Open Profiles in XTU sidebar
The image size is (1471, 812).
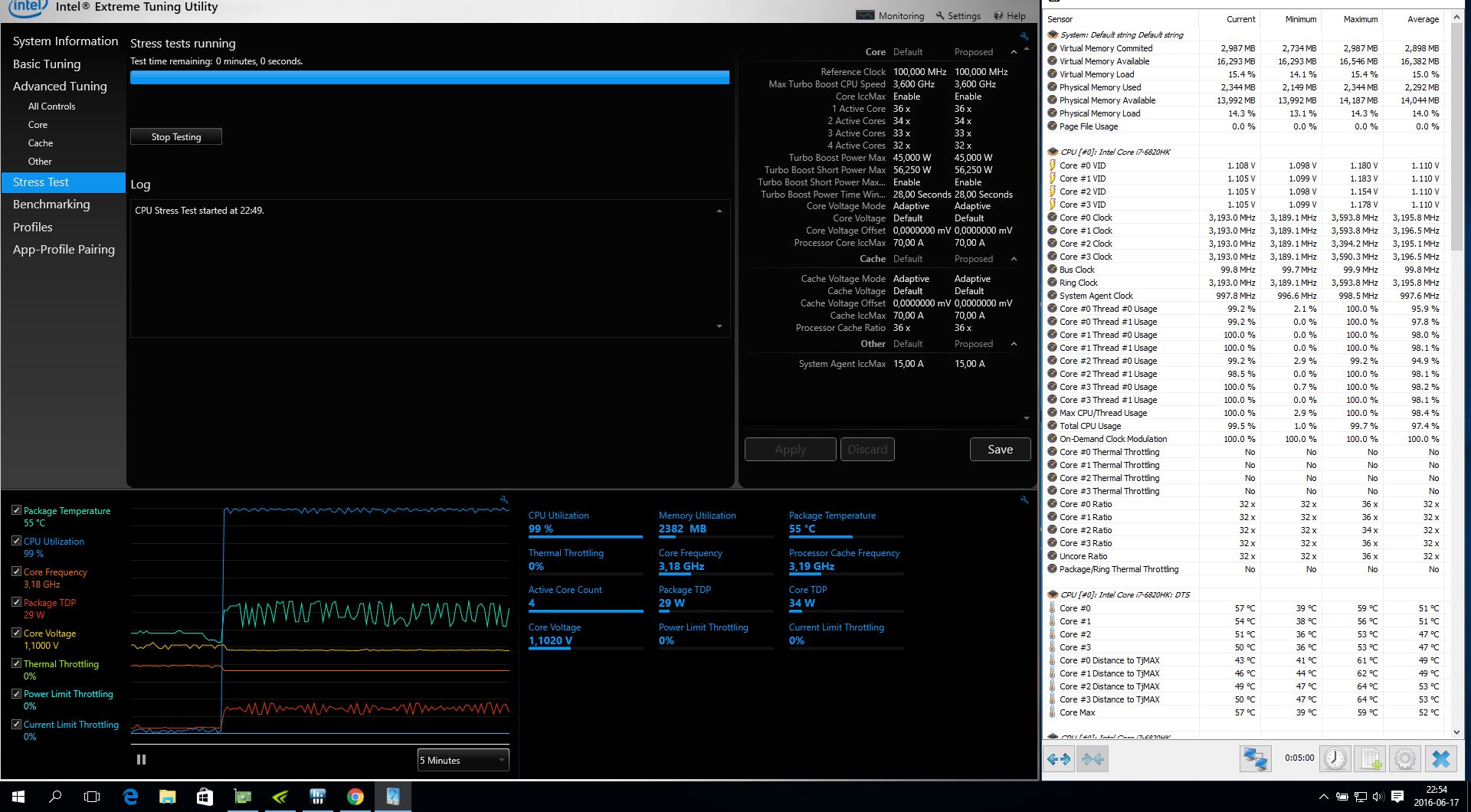pyautogui.click(x=33, y=228)
